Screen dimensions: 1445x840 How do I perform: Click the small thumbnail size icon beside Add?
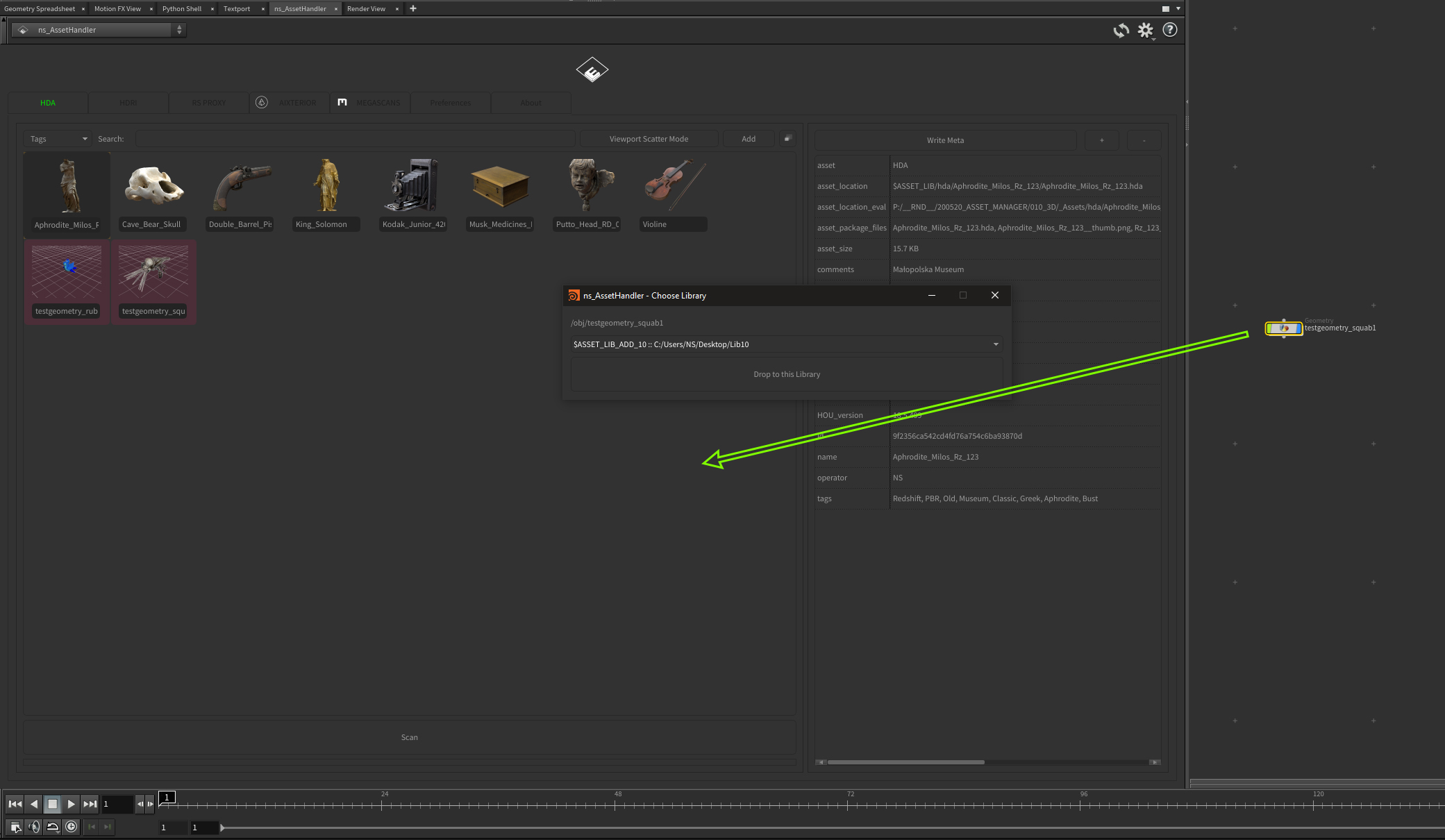tap(787, 139)
